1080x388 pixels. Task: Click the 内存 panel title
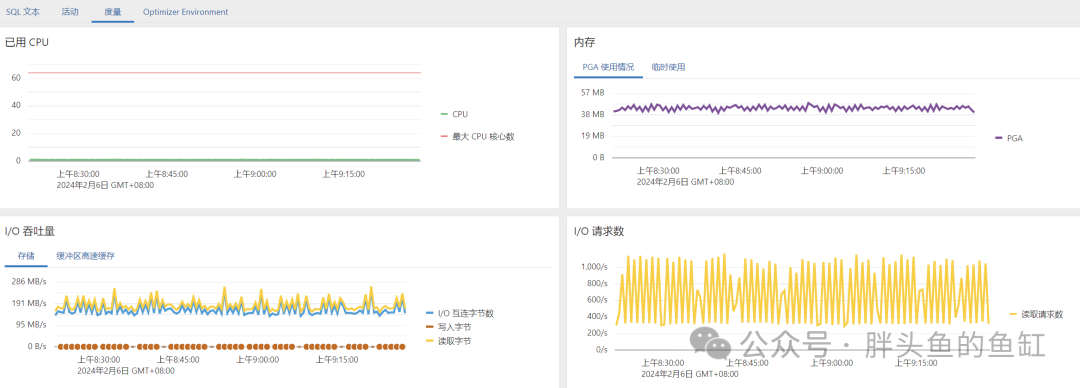584,42
